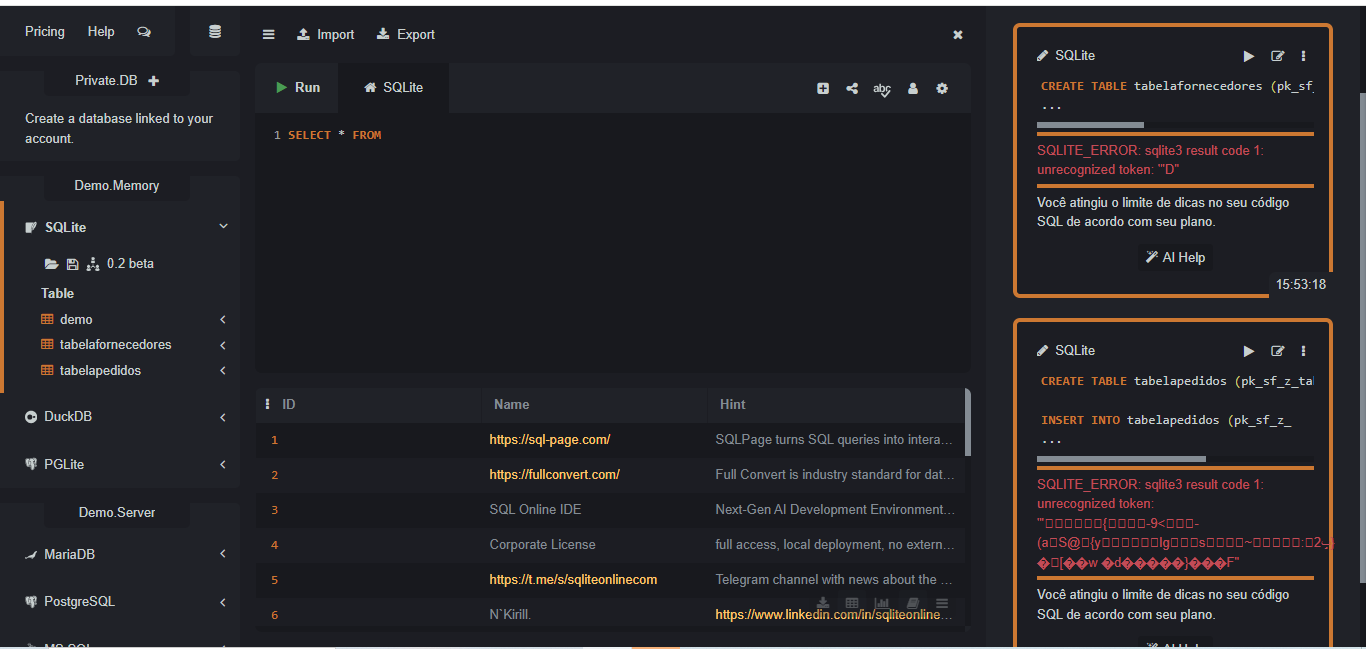This screenshot has width=1366, height=649.
Task: Click the AI Help button in first card
Action: pyautogui.click(x=1175, y=257)
